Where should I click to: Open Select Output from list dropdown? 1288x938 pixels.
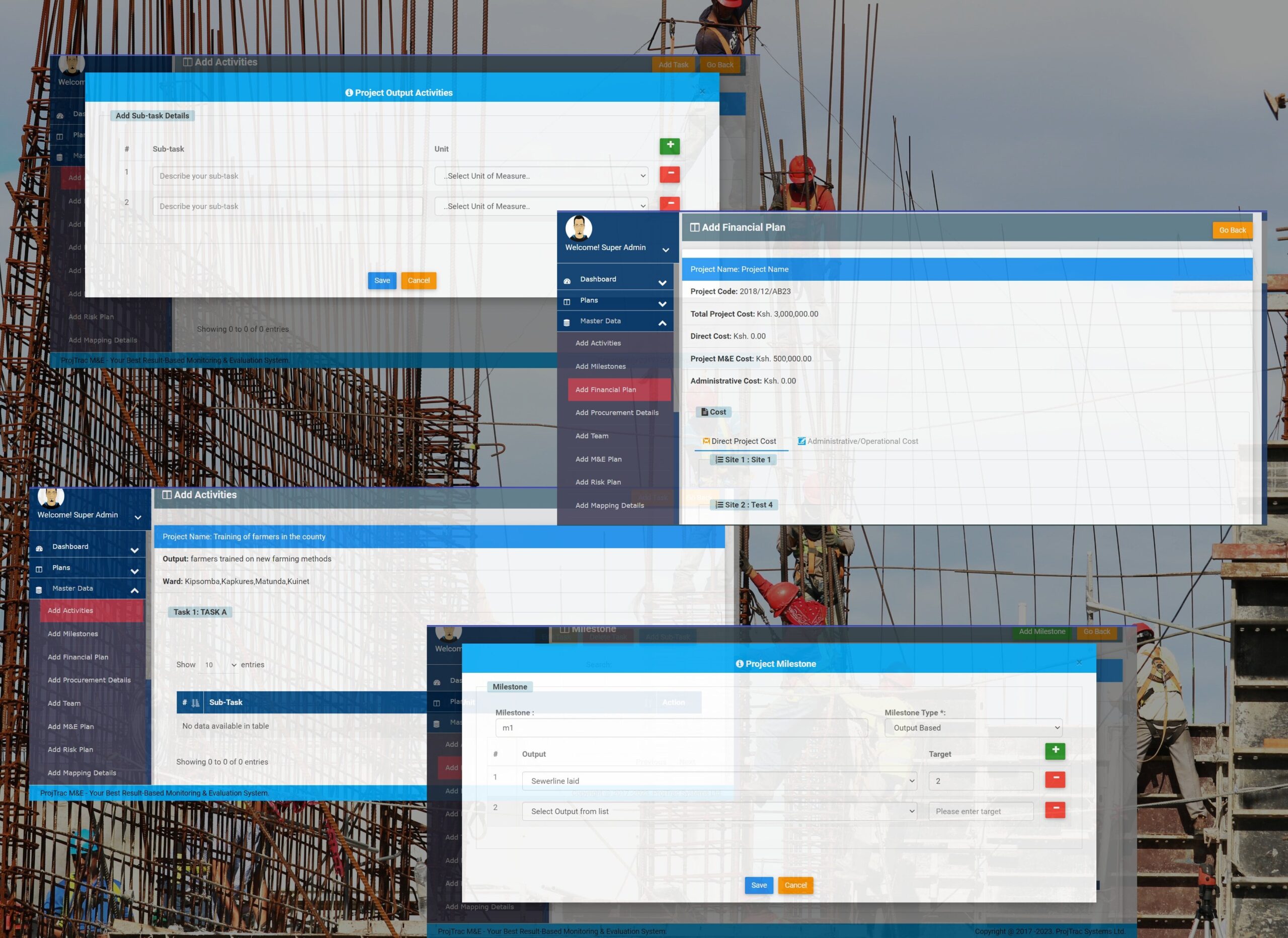point(719,811)
